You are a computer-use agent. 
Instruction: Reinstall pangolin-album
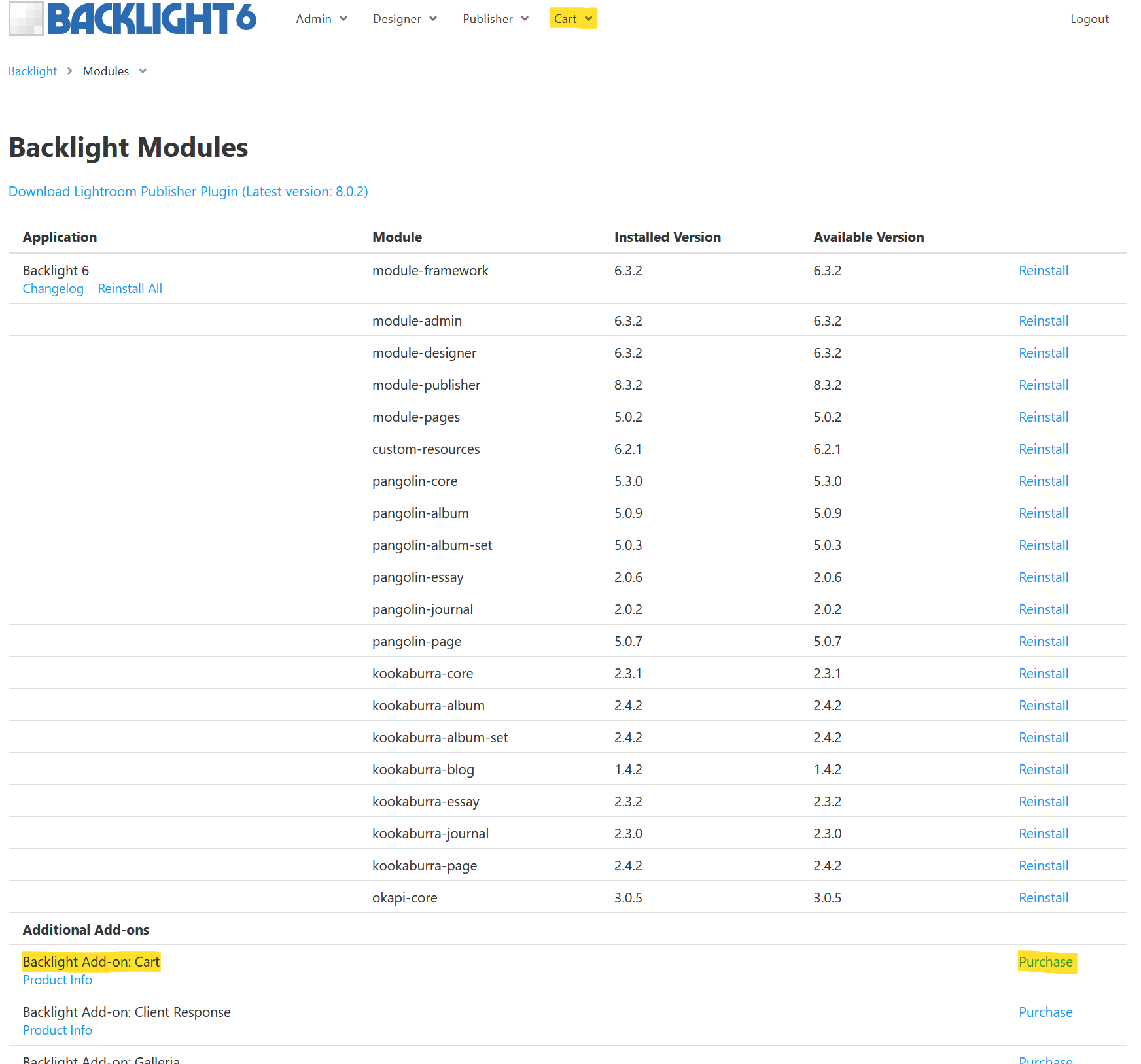tap(1044, 513)
